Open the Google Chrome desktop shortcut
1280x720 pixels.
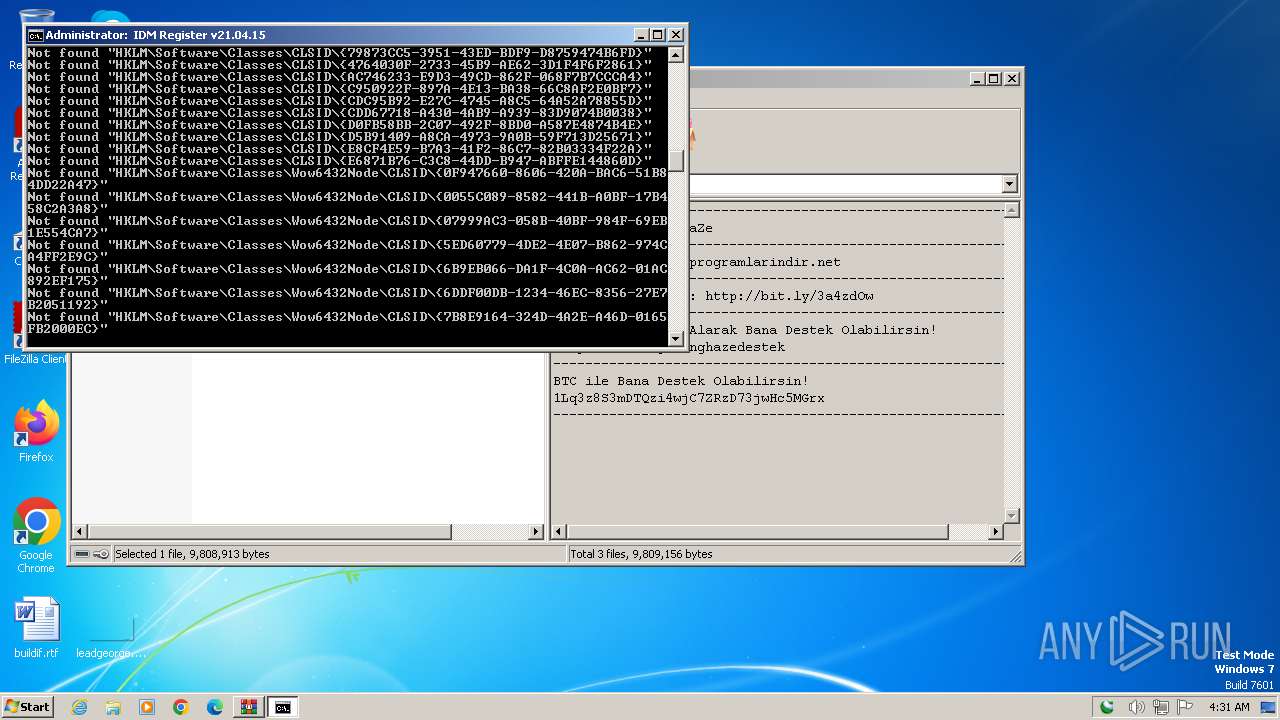click(x=36, y=535)
